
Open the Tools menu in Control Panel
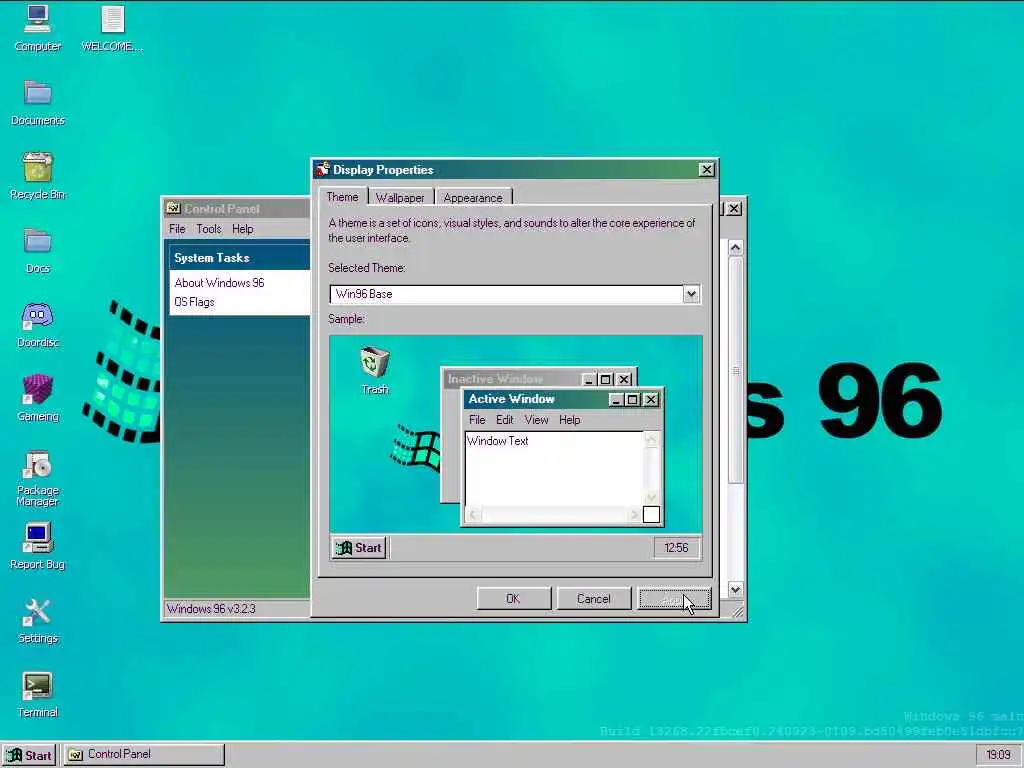tap(209, 229)
